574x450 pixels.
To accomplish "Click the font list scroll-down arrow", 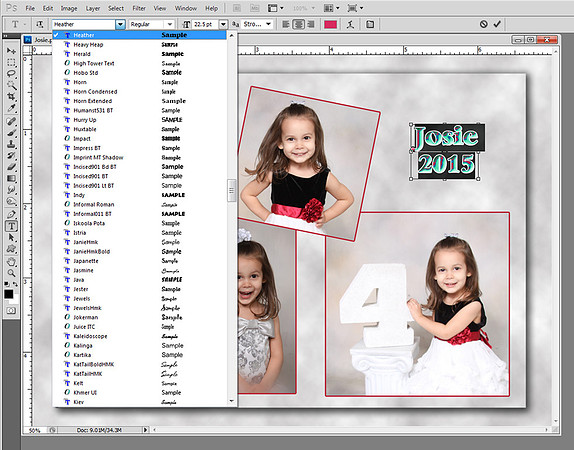I will [231, 401].
